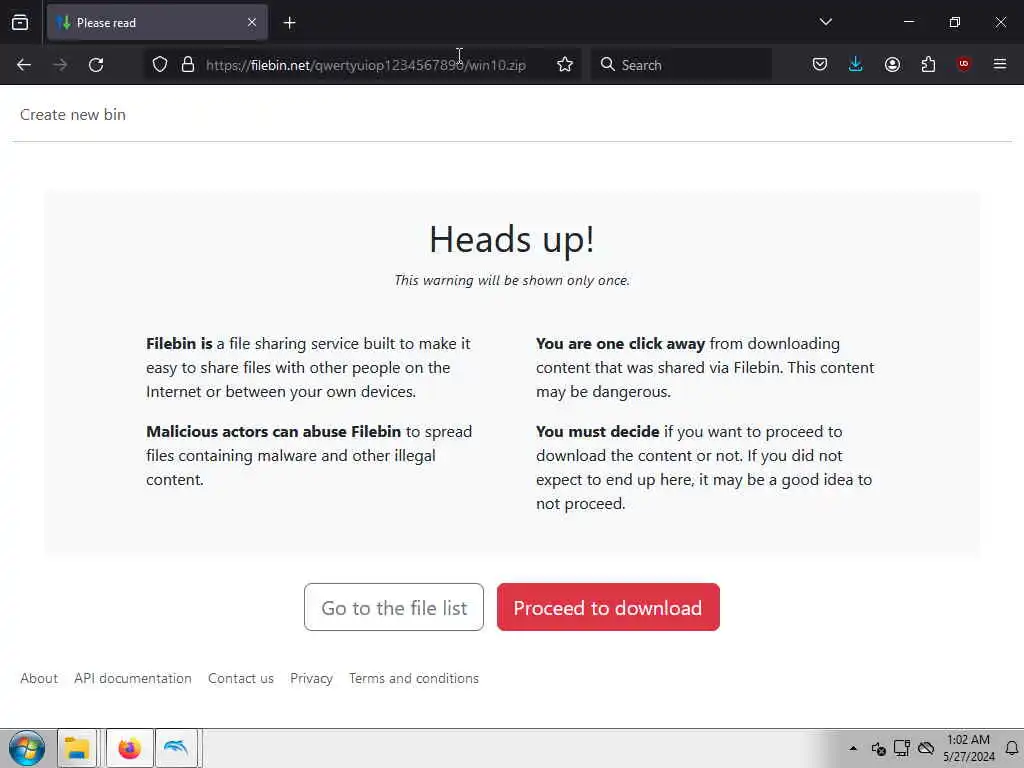
Task: Click 'This warning will be shown only once.'
Action: pos(512,280)
